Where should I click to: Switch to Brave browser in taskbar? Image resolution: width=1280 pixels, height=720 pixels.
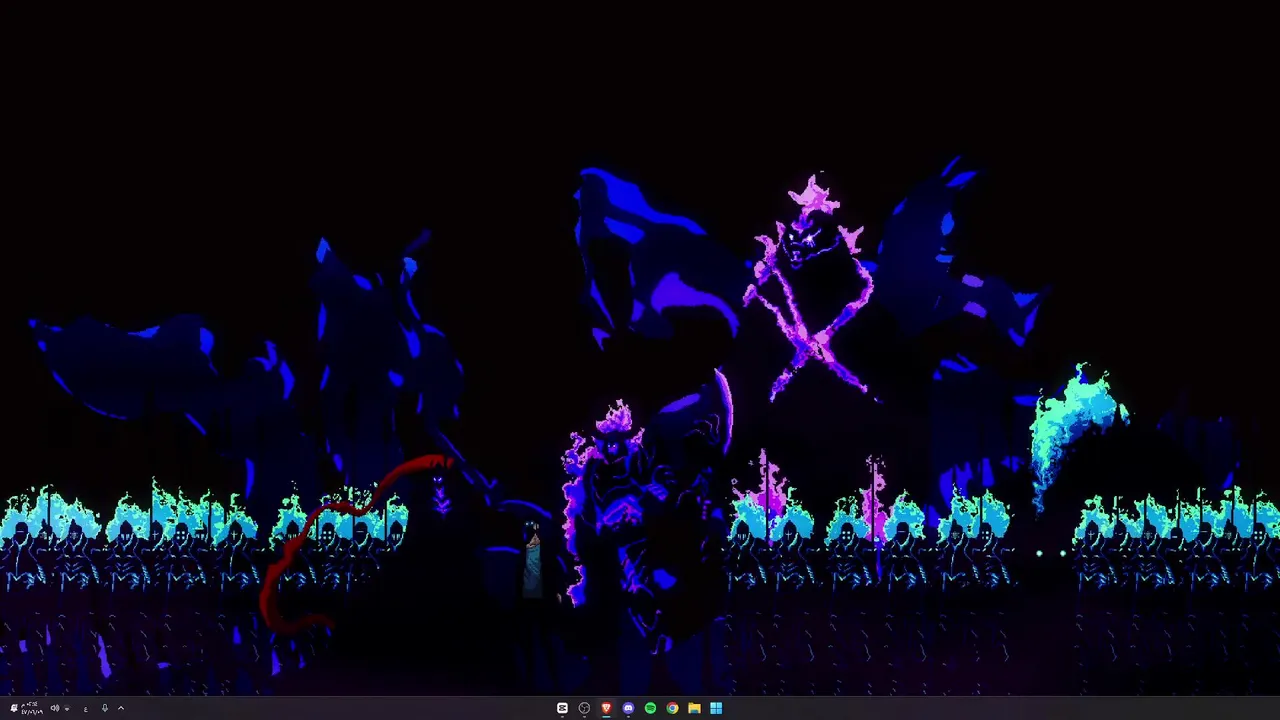(x=606, y=708)
